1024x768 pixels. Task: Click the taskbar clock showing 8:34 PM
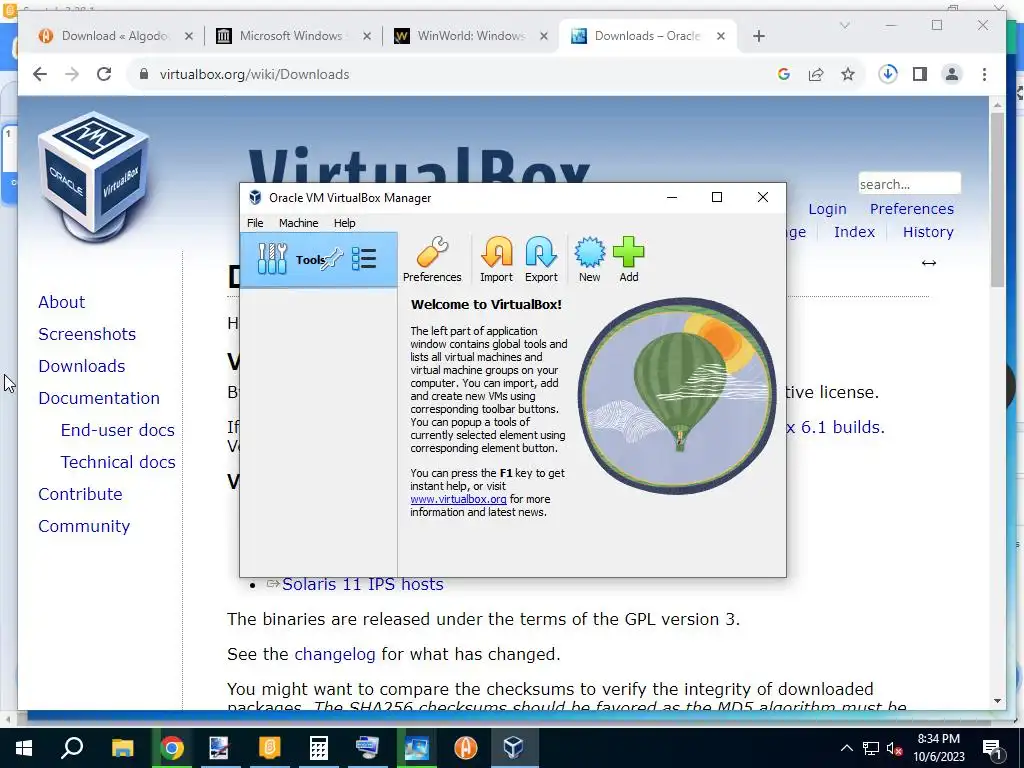click(938, 748)
